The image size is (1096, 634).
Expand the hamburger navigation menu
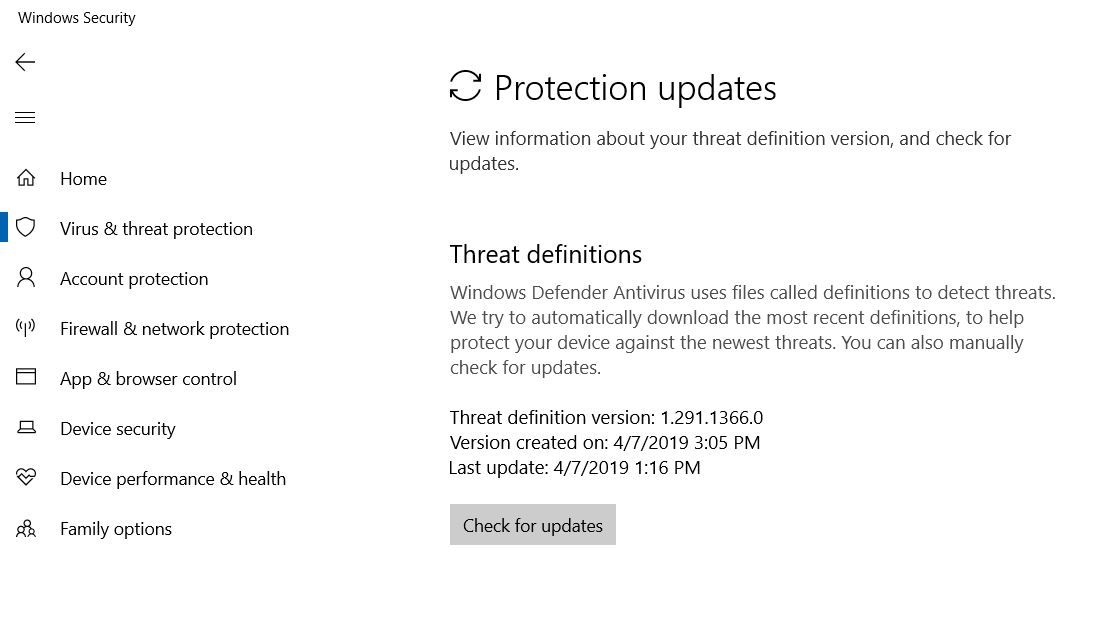coord(25,118)
